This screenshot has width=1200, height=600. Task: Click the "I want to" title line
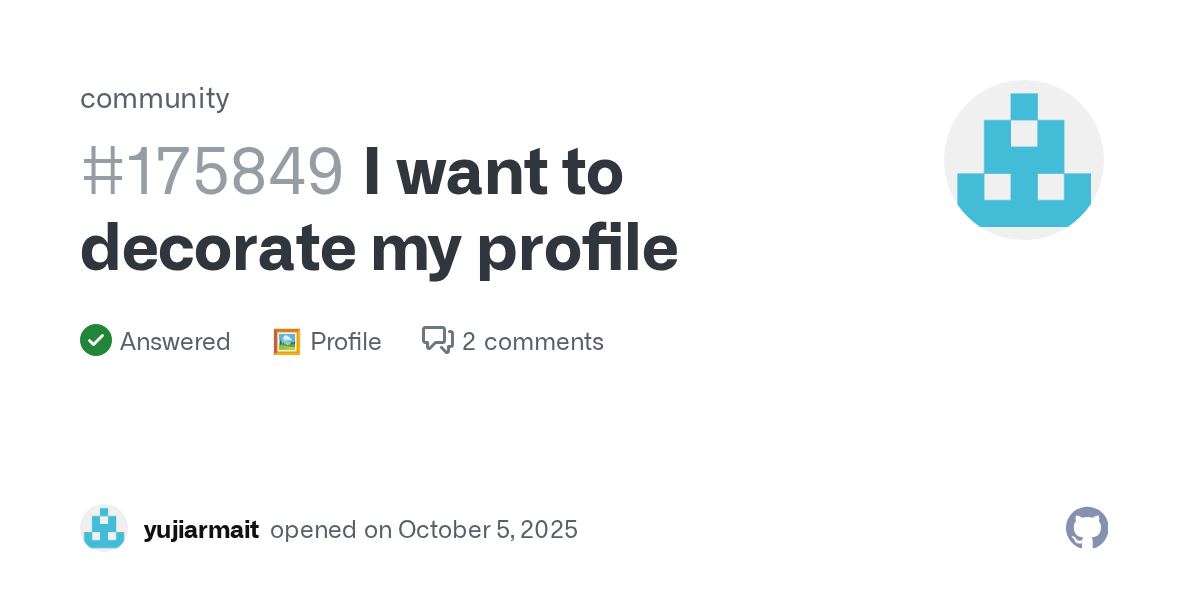(x=493, y=172)
